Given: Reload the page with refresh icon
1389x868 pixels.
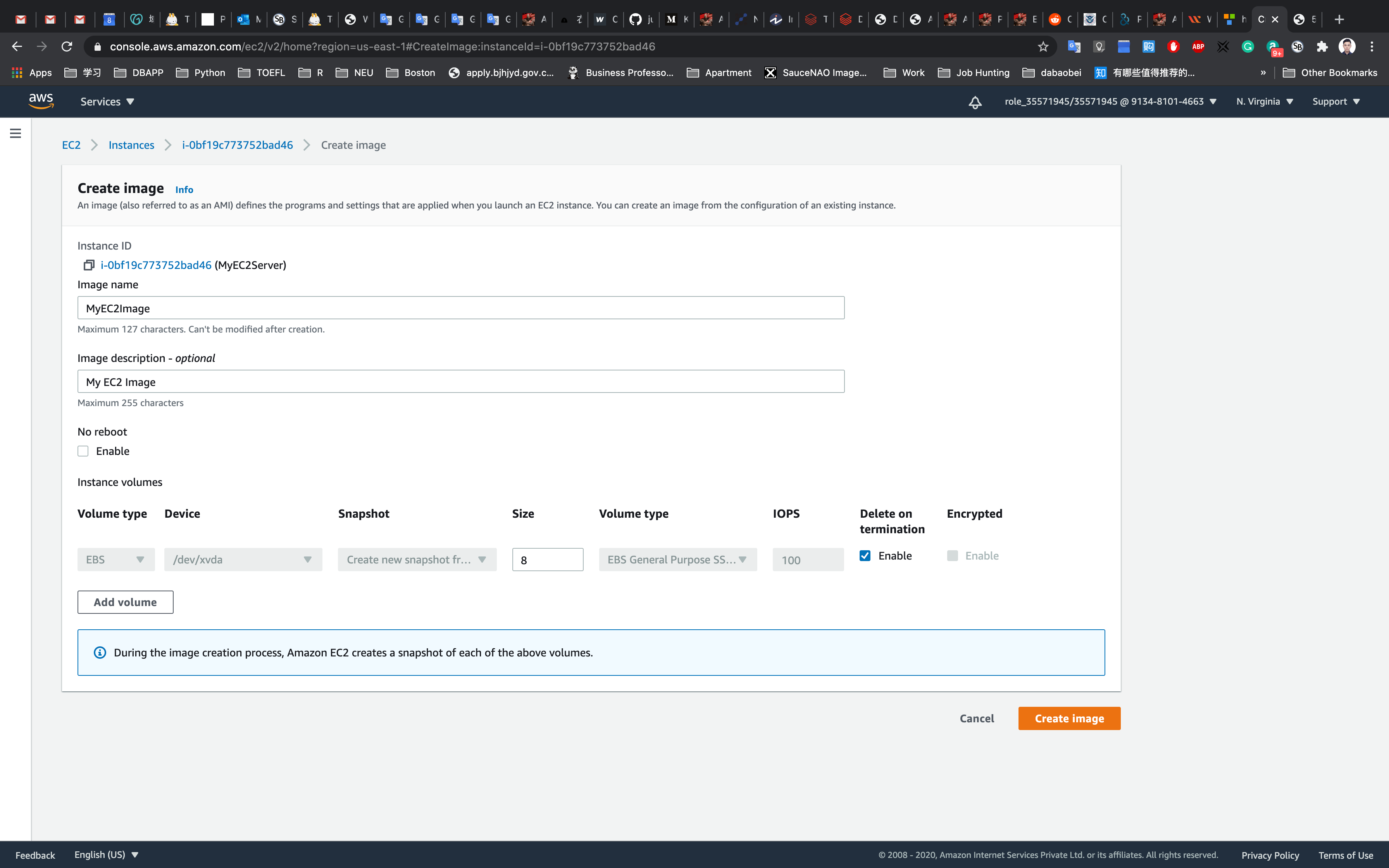Looking at the screenshot, I should (x=67, y=46).
